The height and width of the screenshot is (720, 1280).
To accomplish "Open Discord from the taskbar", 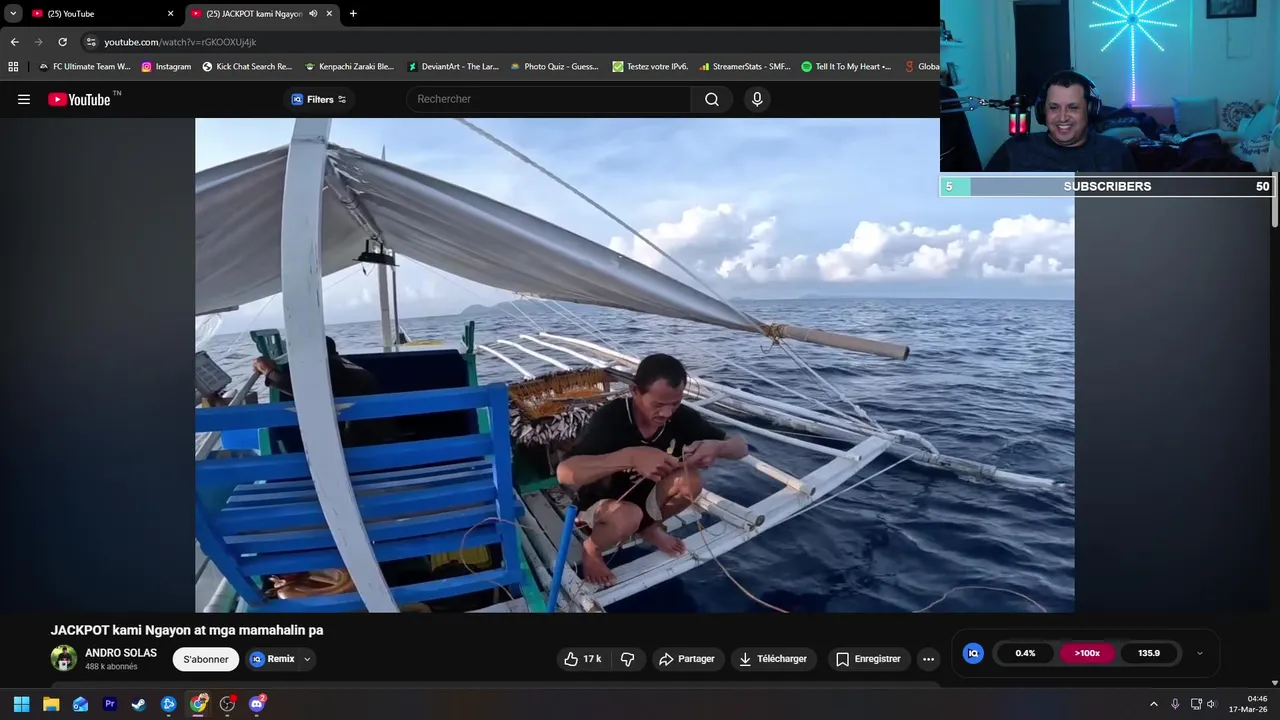I will (x=257, y=704).
